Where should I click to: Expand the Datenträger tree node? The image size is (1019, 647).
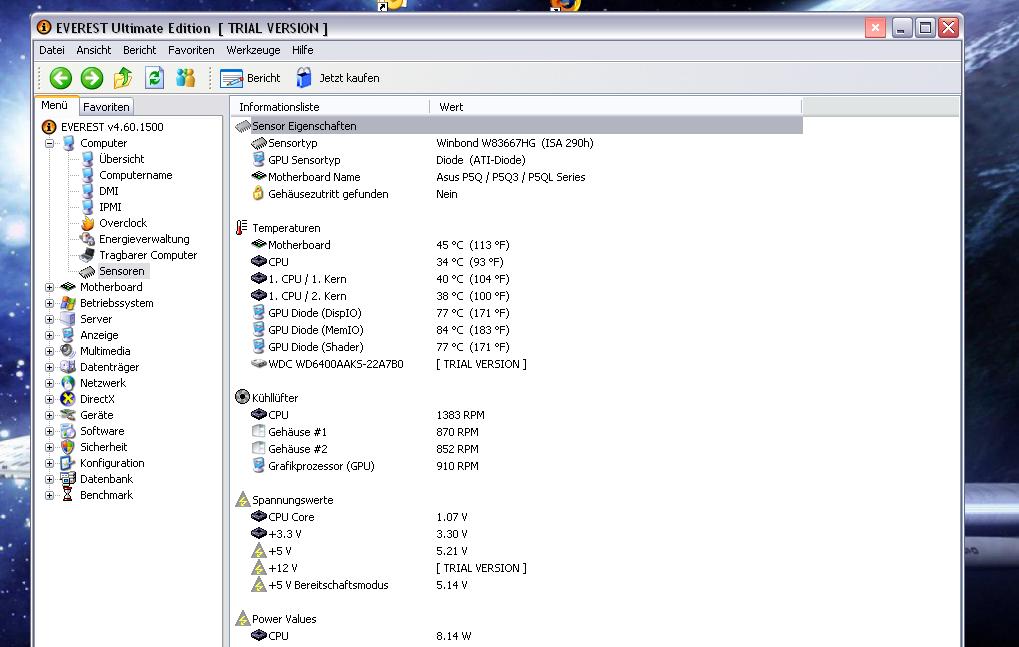tap(49, 367)
